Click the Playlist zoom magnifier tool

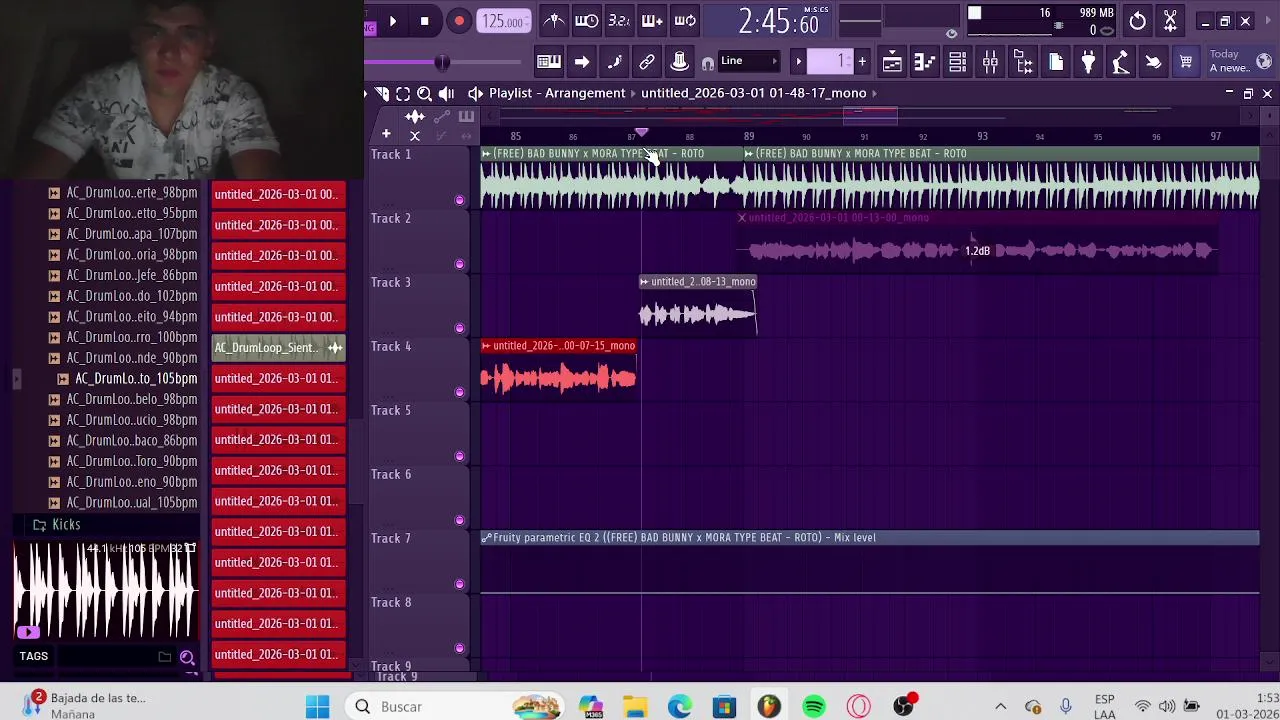pyautogui.click(x=424, y=93)
